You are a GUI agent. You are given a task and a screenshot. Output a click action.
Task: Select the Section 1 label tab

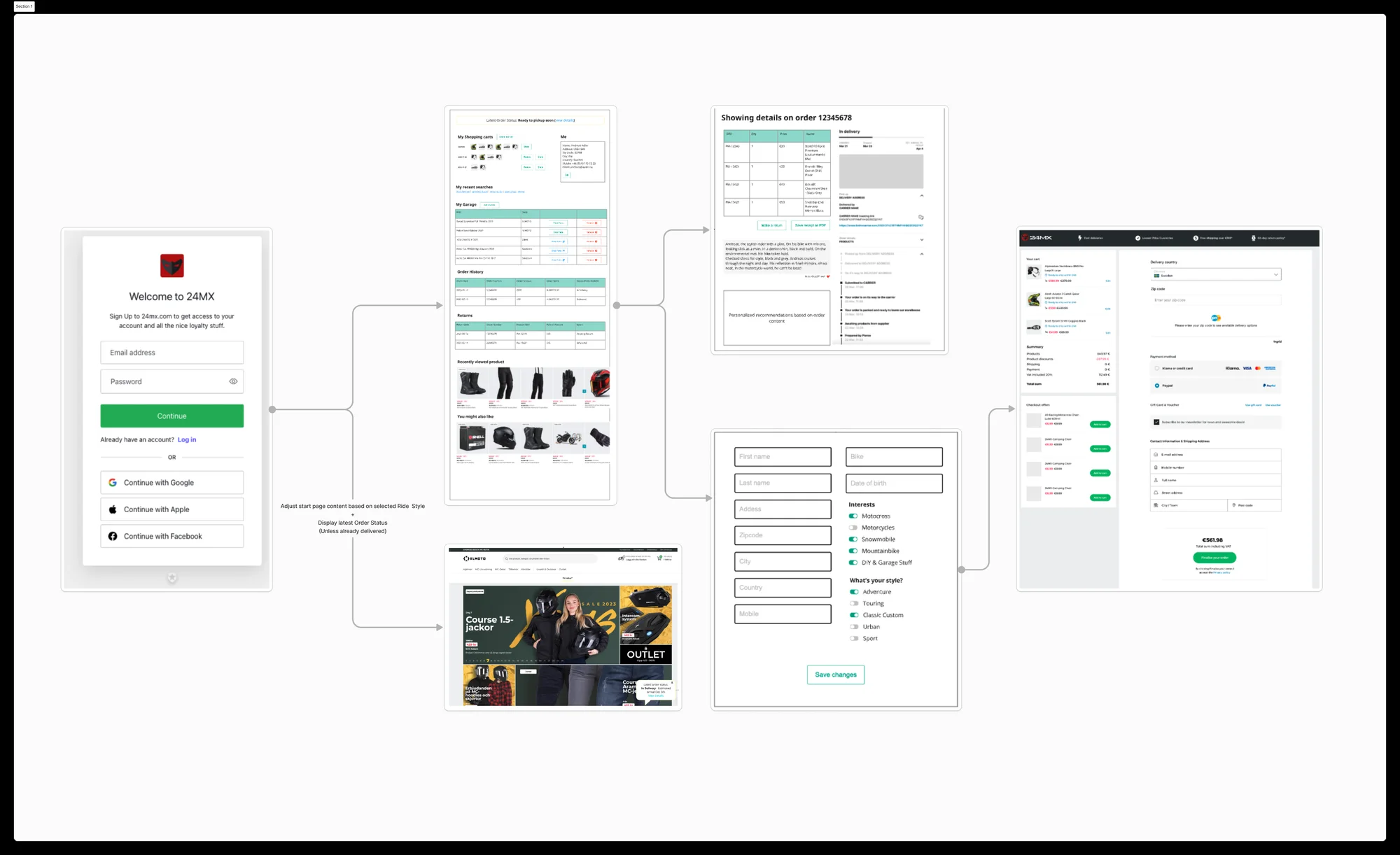point(24,6)
